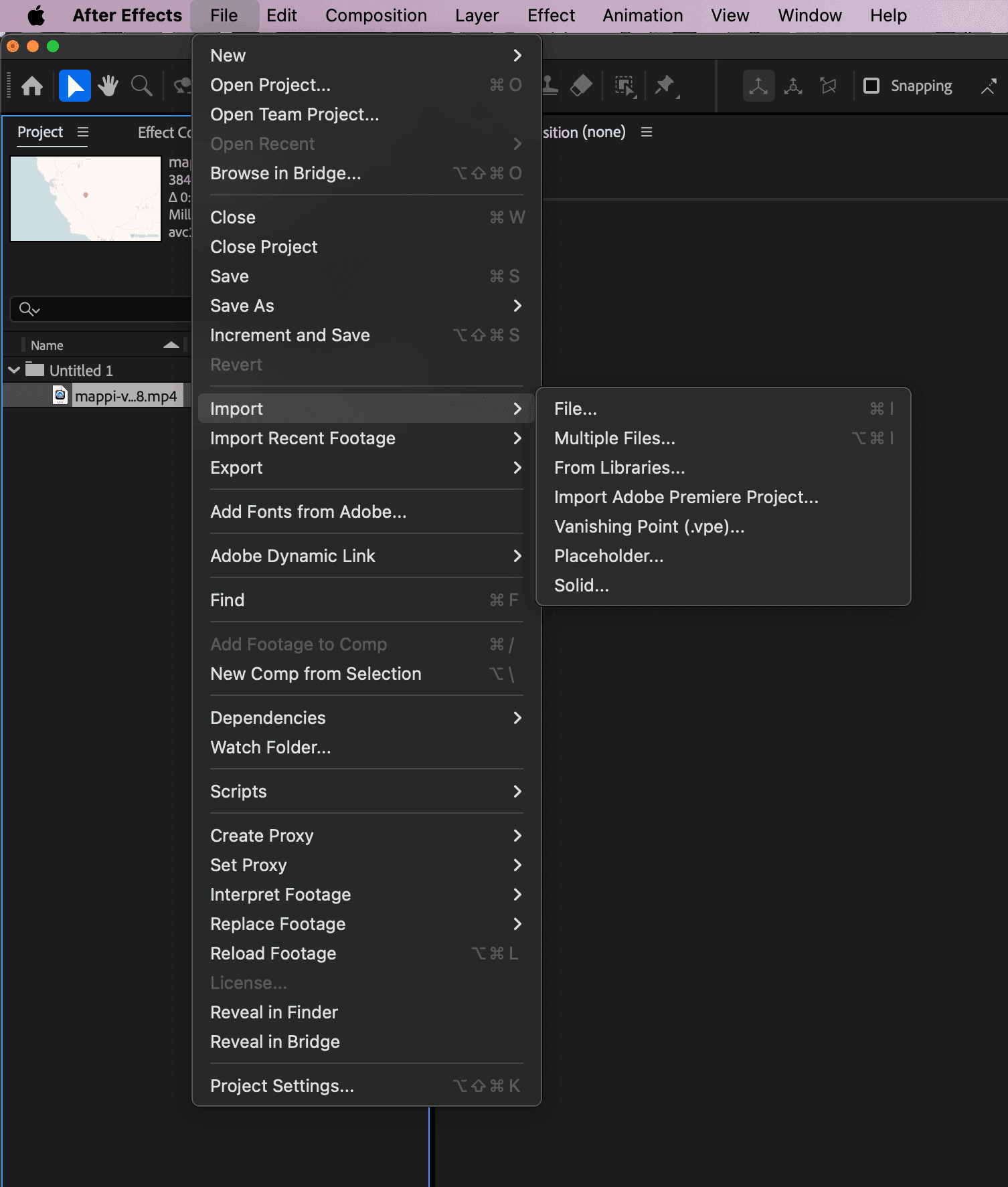The height and width of the screenshot is (1187, 1008).
Task: Enable the Snapping checkbox
Action: point(871,86)
